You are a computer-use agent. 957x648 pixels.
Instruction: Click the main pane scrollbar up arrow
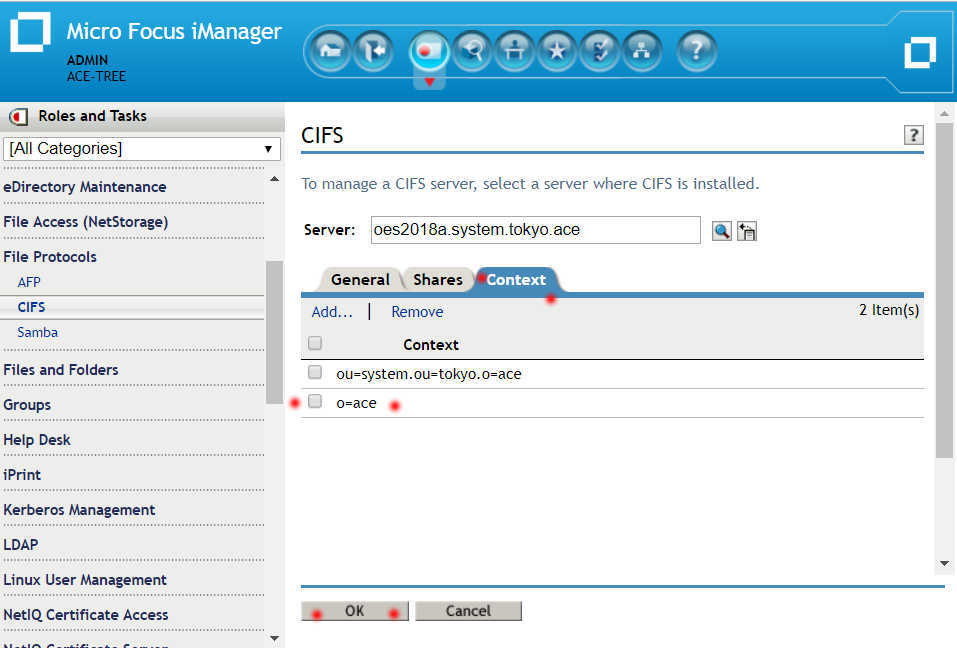pyautogui.click(x=944, y=114)
